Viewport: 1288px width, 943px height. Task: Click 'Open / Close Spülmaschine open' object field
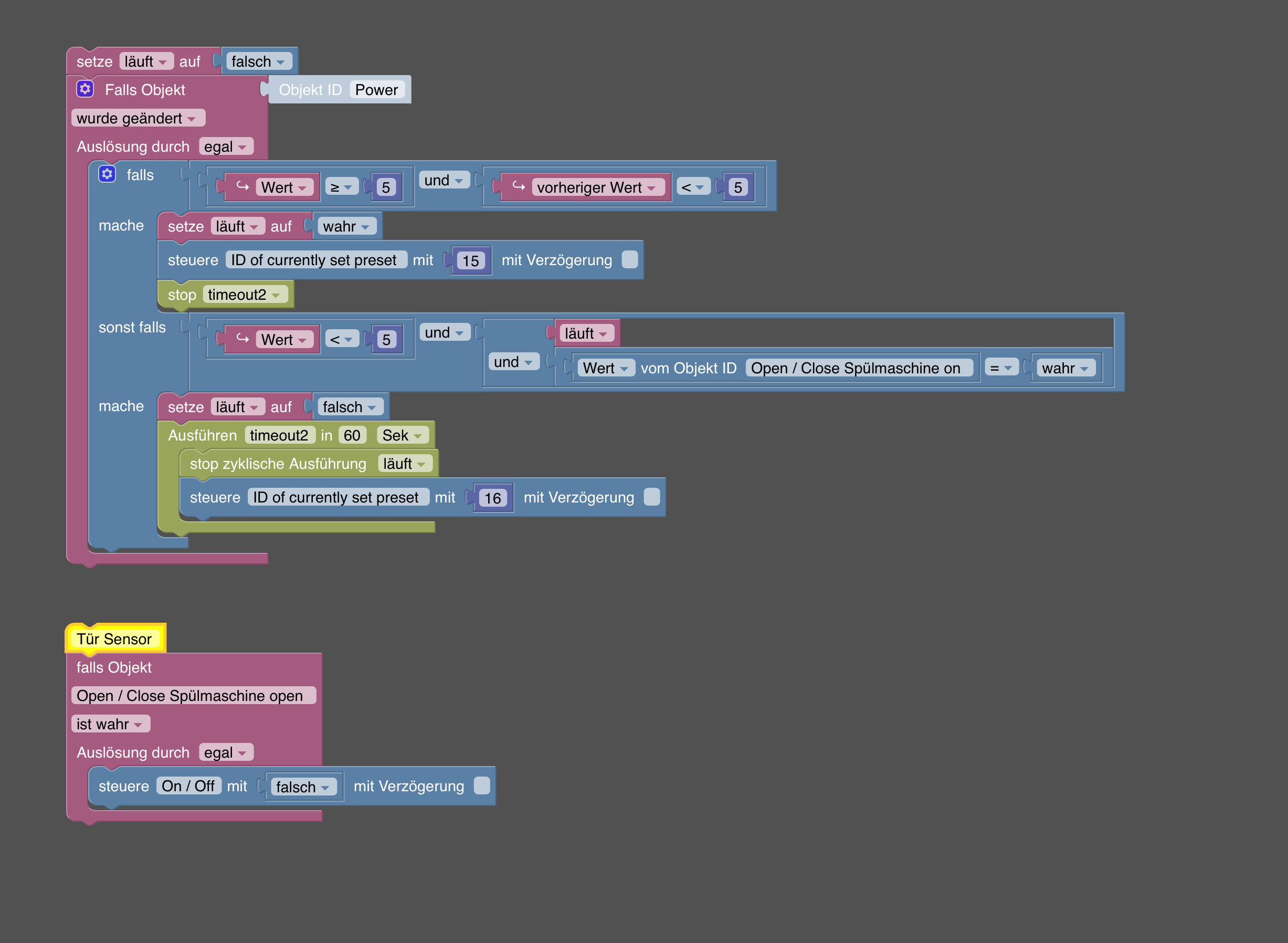point(193,695)
